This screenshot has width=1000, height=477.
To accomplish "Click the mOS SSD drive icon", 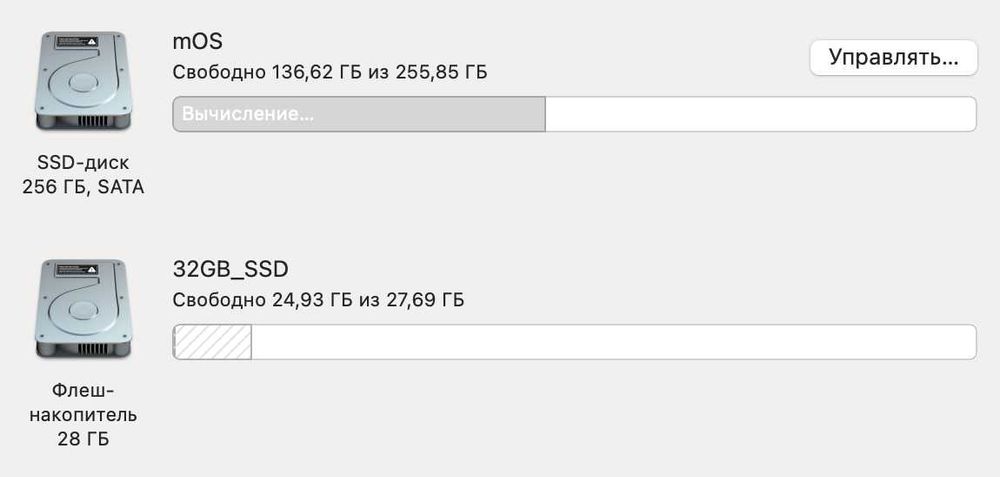I will tap(84, 81).
